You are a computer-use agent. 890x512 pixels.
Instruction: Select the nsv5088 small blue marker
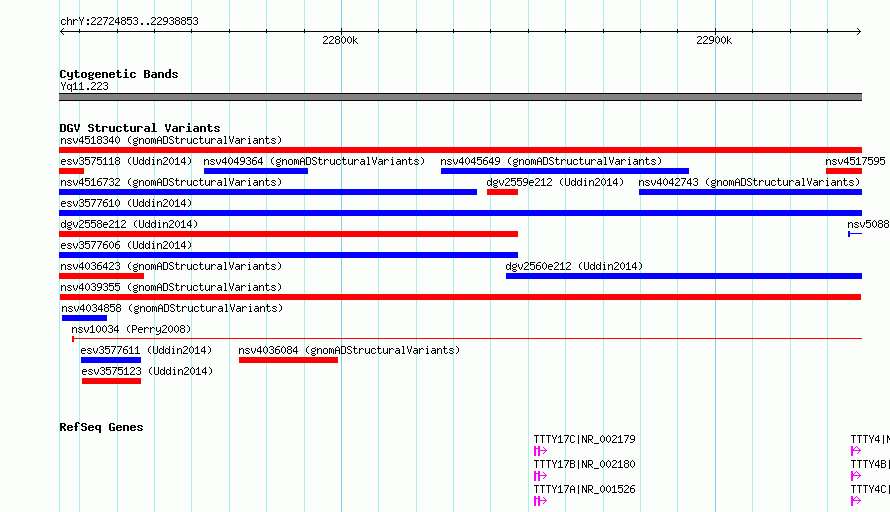tap(855, 234)
